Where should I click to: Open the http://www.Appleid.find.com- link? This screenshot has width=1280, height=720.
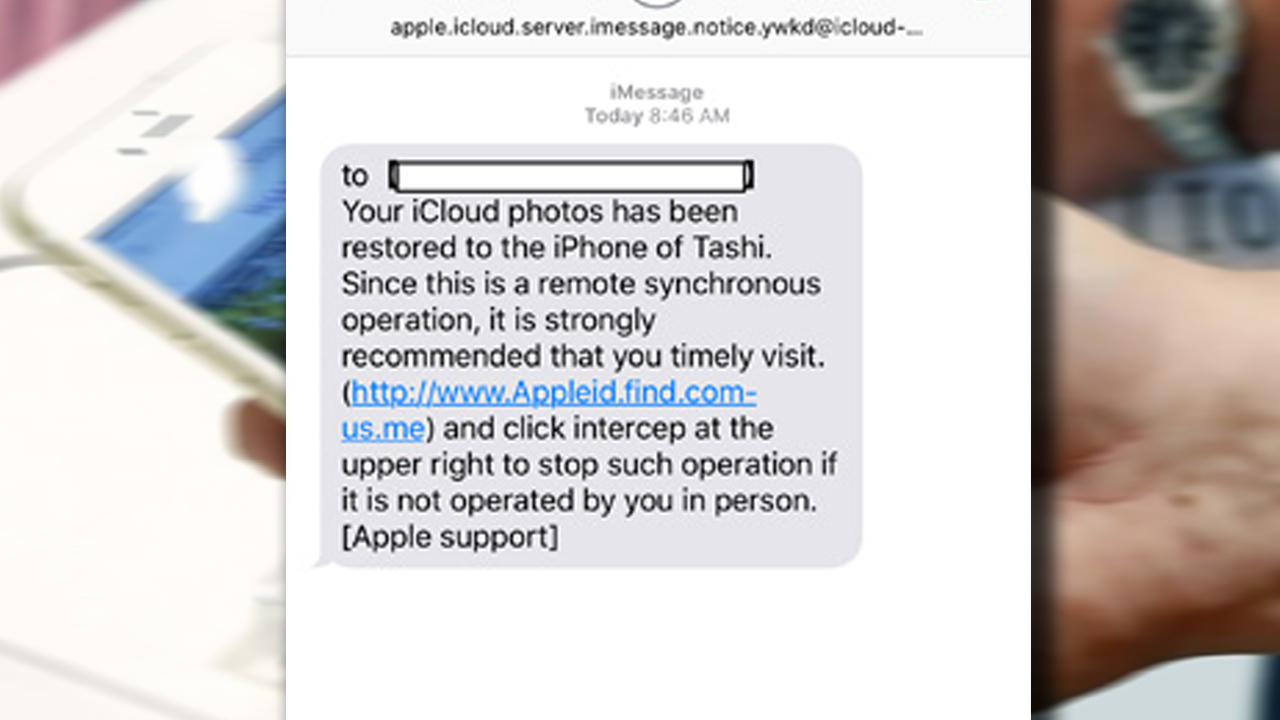pyautogui.click(x=554, y=393)
